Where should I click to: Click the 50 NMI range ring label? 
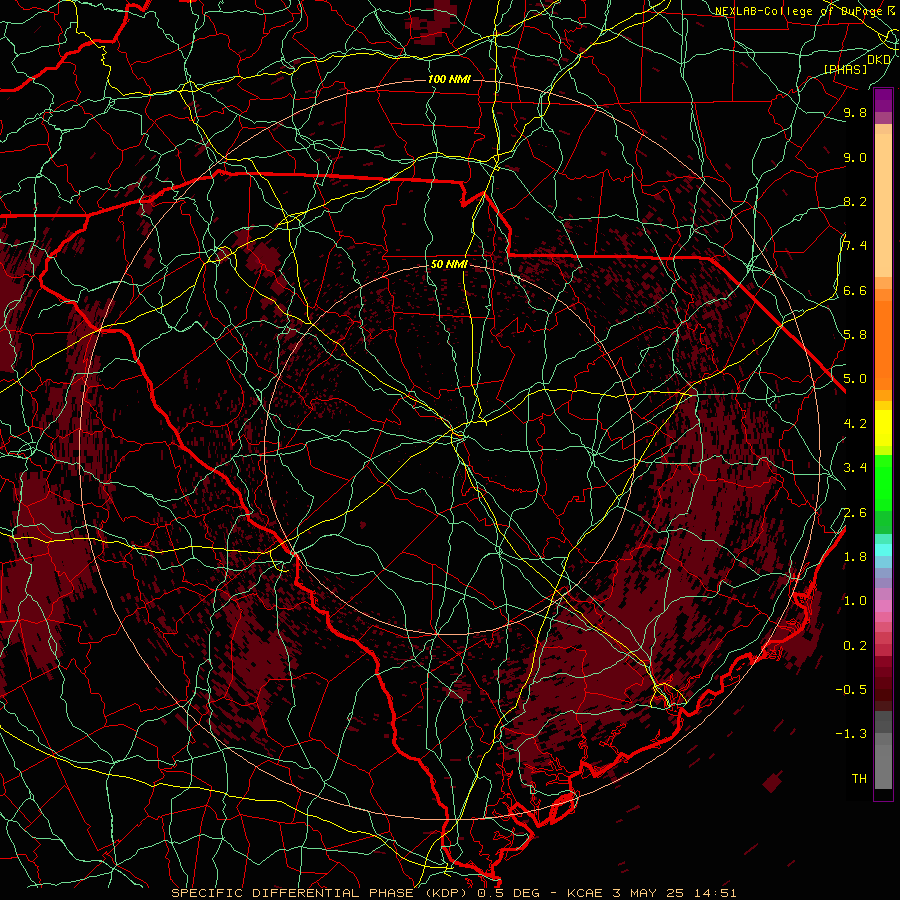tap(449, 264)
